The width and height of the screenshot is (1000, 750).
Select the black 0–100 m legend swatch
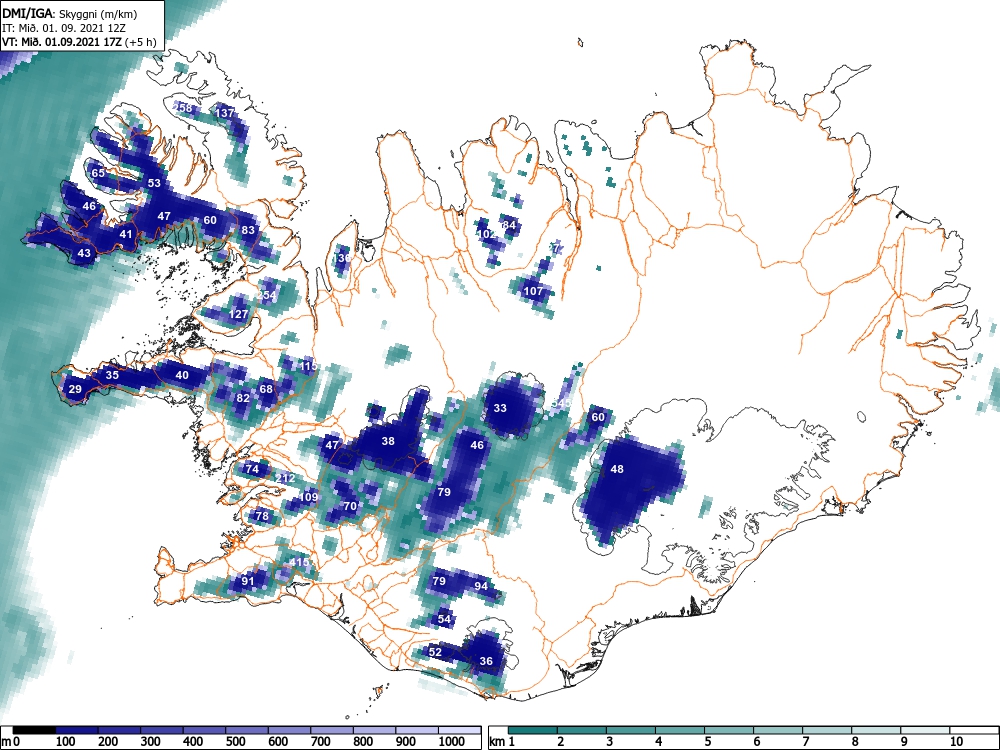pos(34,730)
